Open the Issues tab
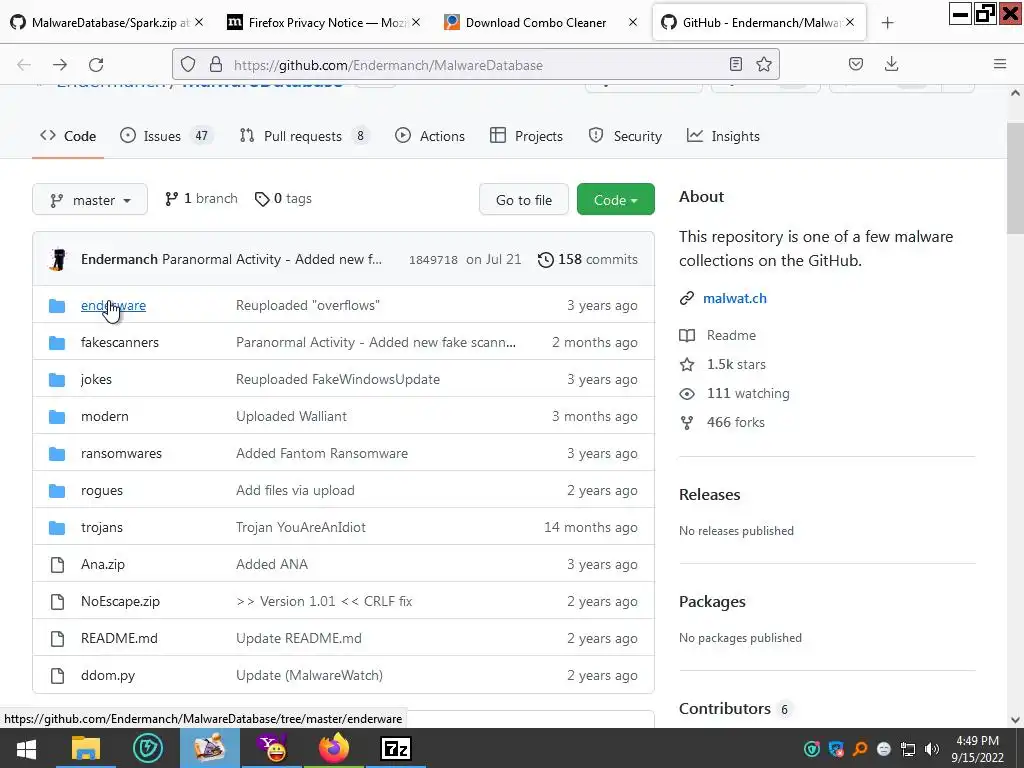This screenshot has width=1024, height=768. coord(166,136)
